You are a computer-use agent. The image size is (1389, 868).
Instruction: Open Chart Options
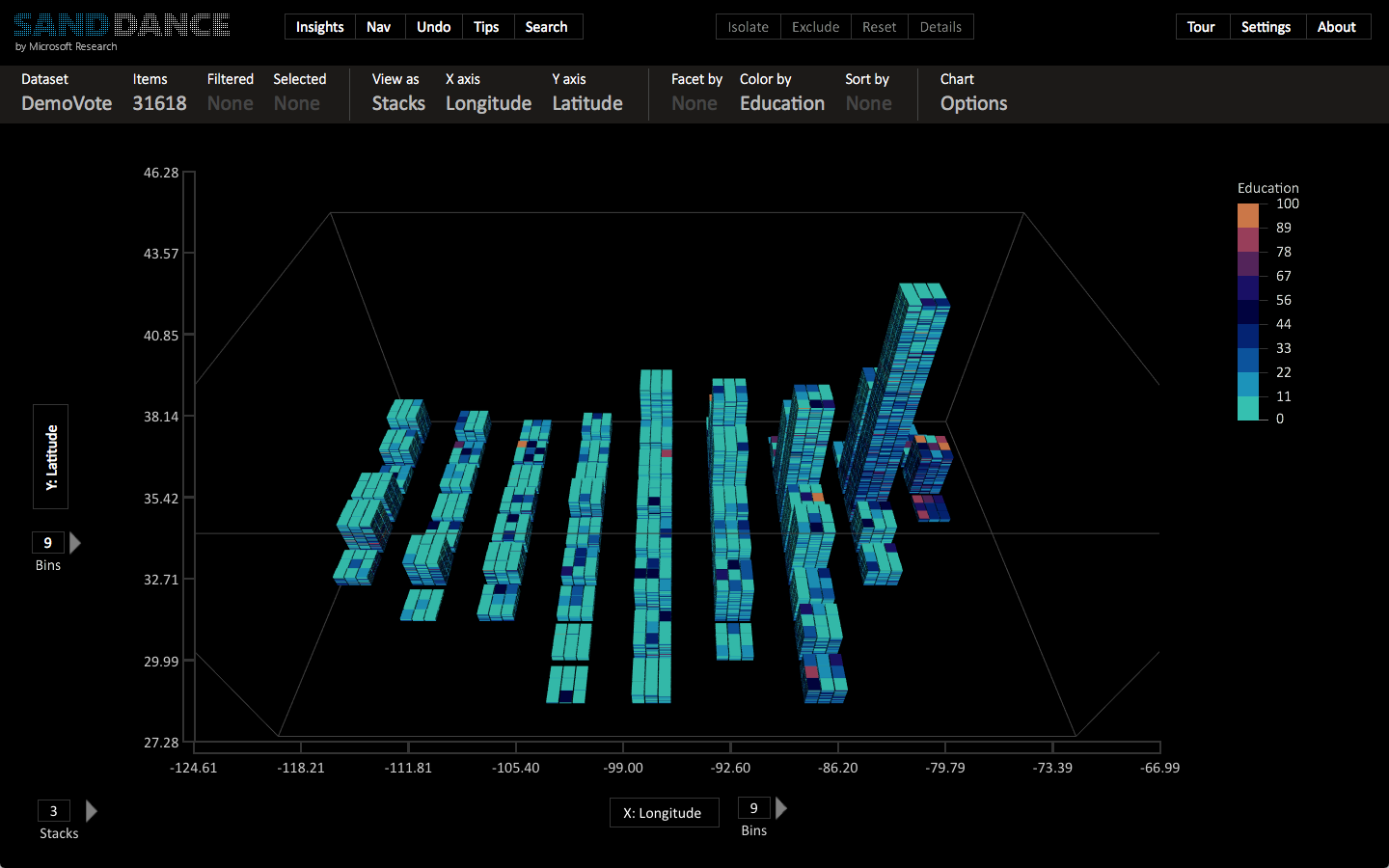pos(973,103)
